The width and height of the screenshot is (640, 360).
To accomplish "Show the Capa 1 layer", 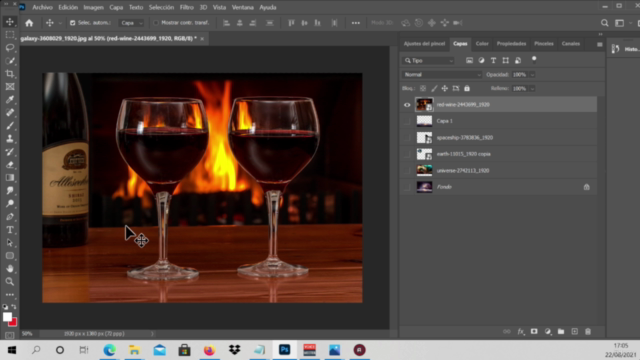I will coord(407,121).
